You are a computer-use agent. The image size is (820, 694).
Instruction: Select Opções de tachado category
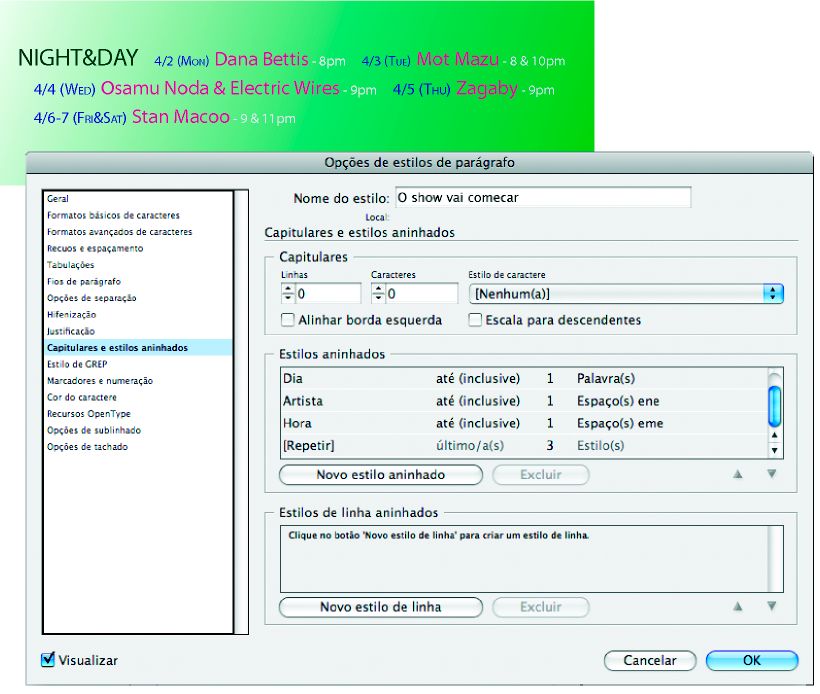click(87, 447)
